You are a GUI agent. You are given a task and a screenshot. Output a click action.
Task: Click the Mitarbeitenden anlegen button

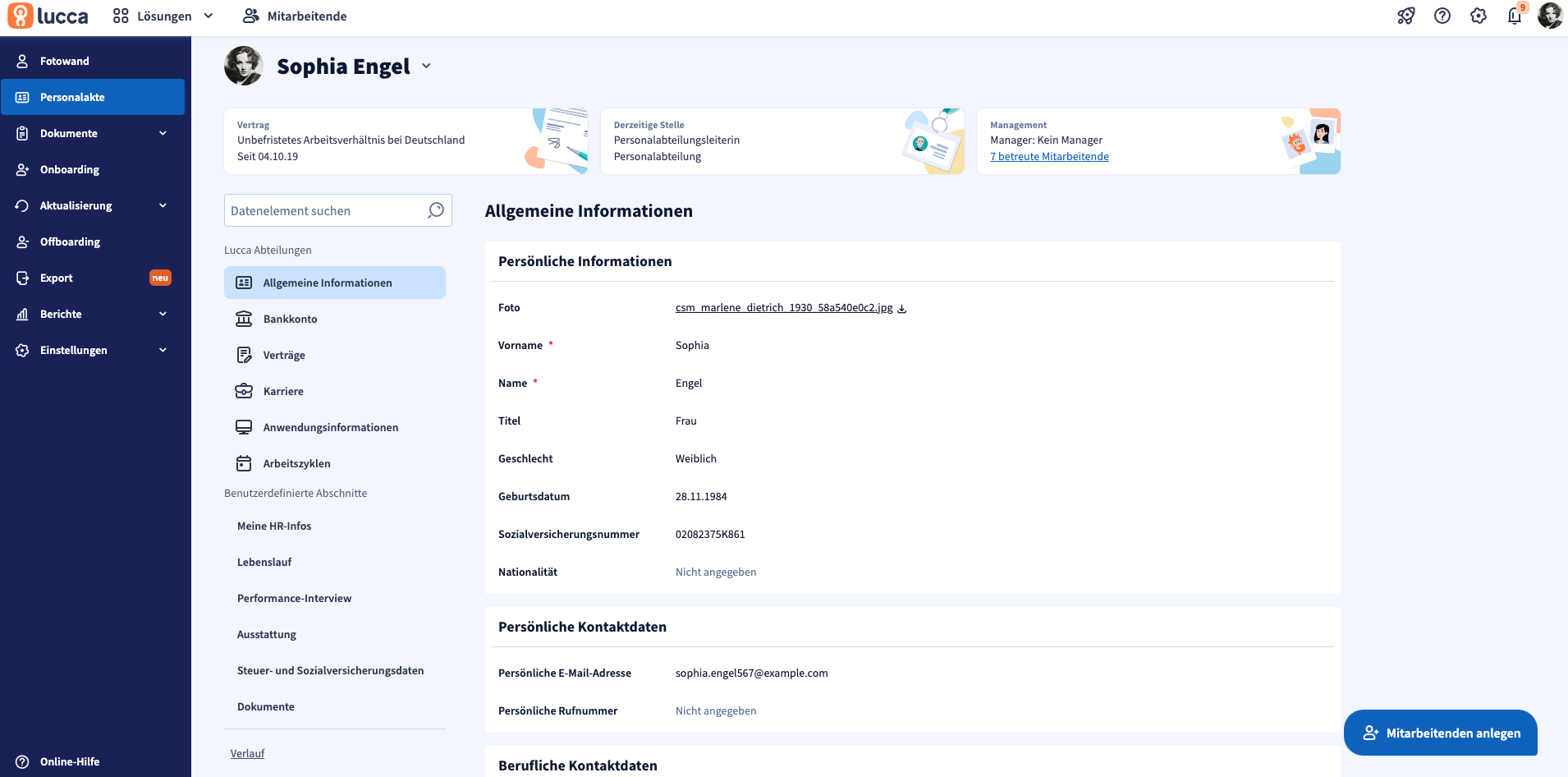(x=1441, y=733)
